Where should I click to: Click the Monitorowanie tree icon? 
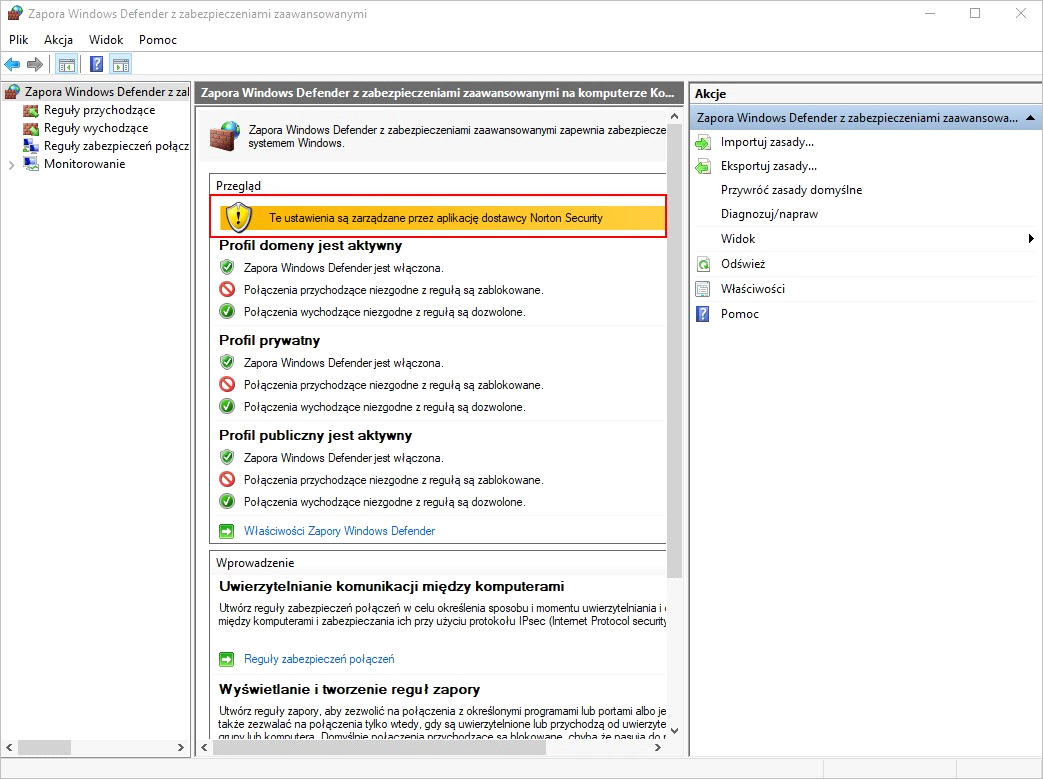coord(31,164)
